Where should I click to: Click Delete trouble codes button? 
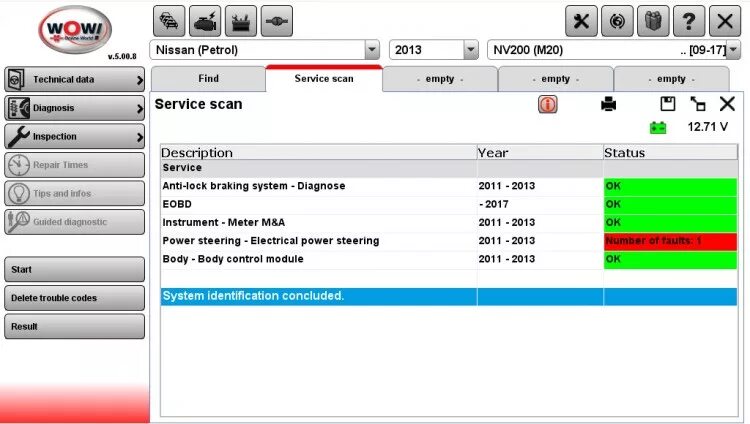74,298
